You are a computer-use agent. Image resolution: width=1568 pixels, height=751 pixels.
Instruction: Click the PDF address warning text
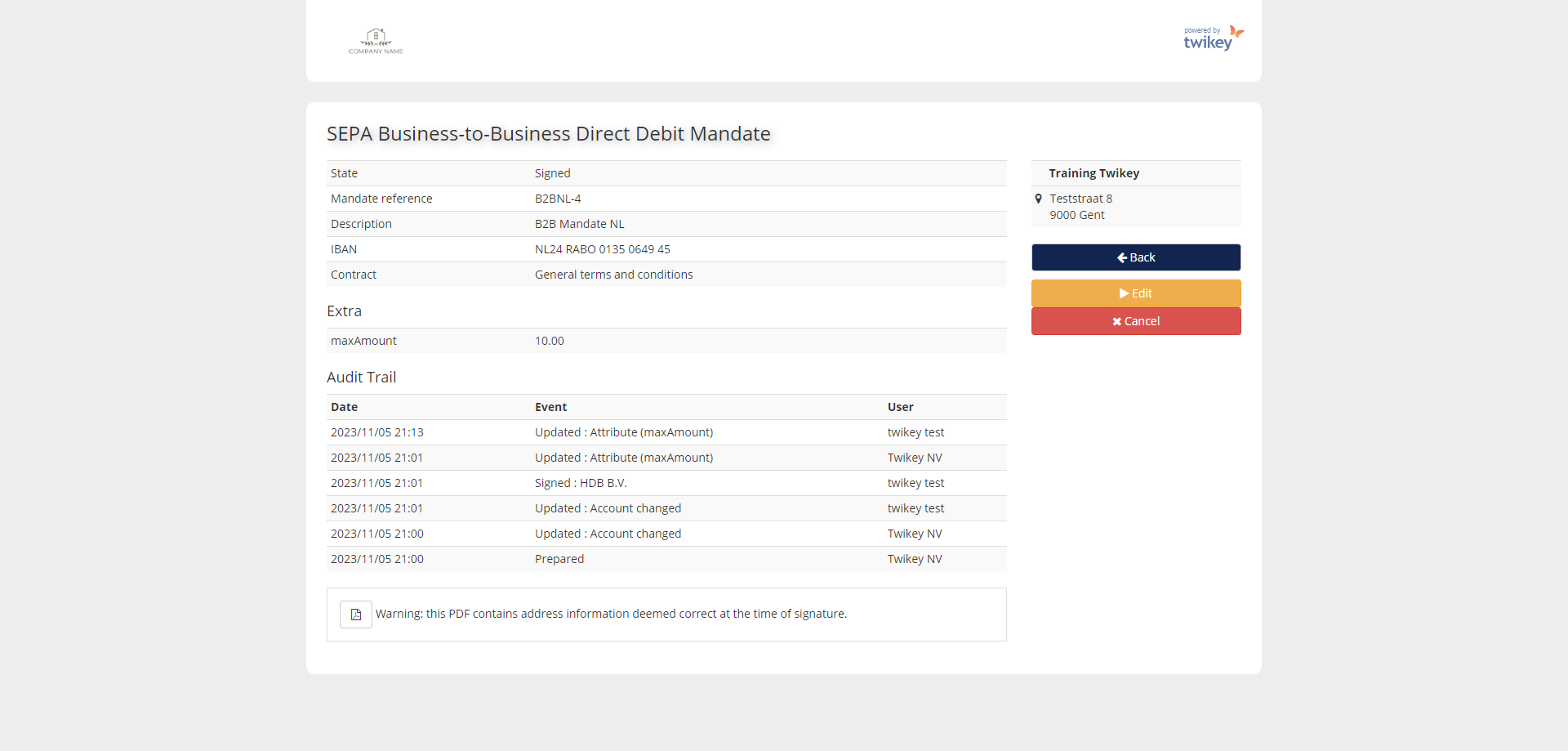point(611,614)
